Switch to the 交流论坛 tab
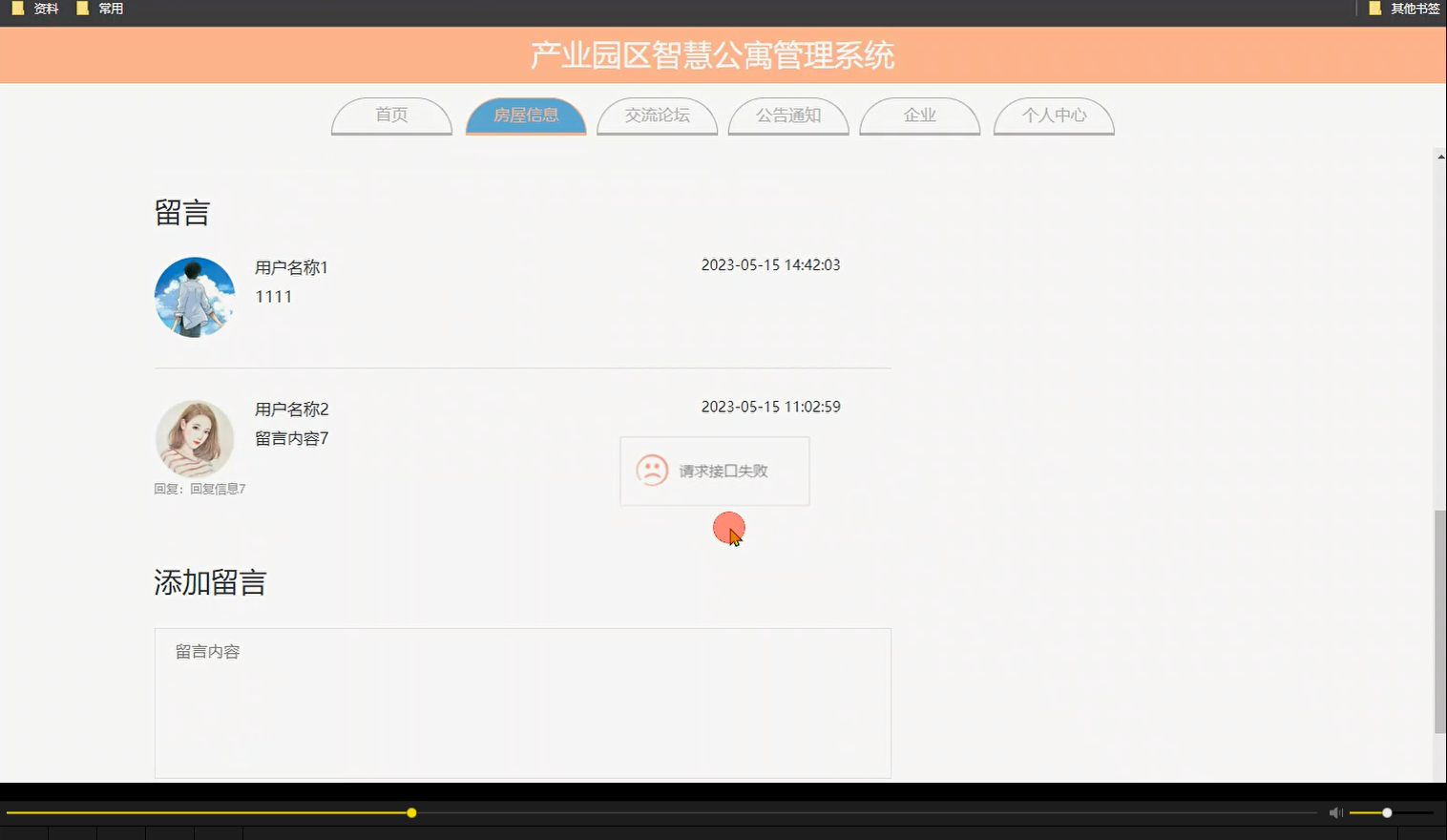 click(x=657, y=115)
